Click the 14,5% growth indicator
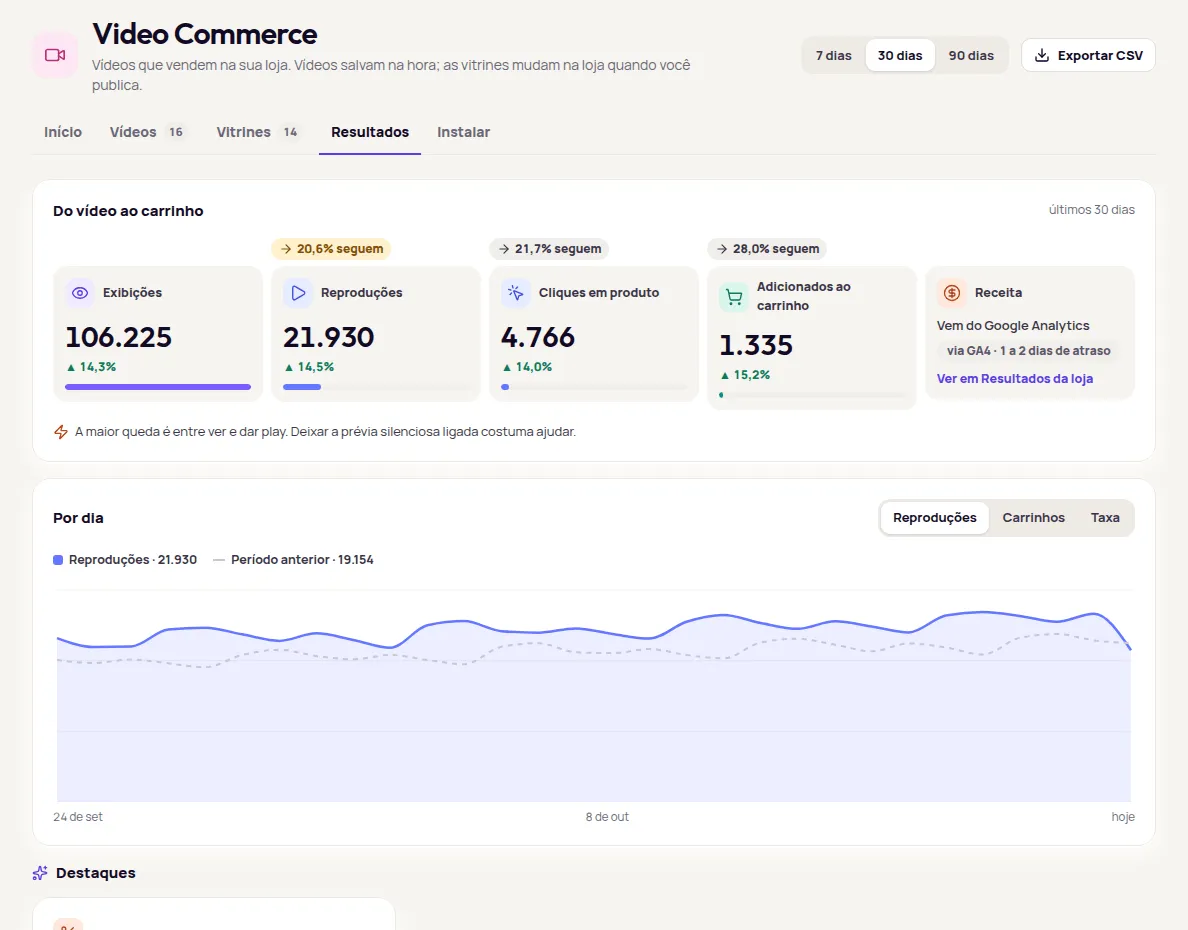Image resolution: width=1188 pixels, height=930 pixels. point(309,367)
